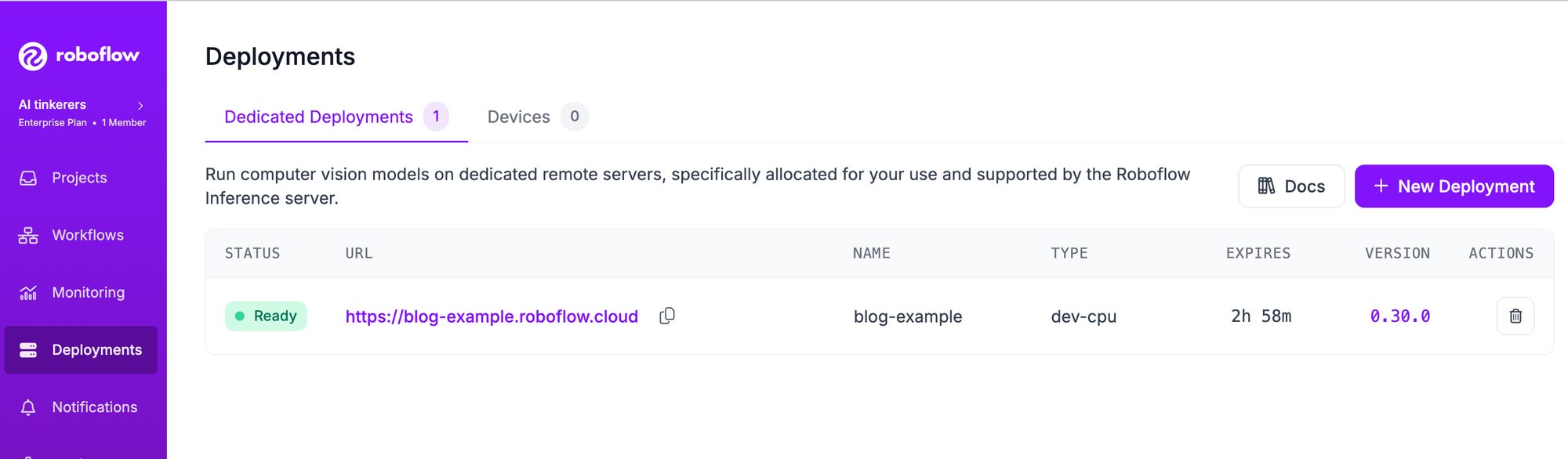The width and height of the screenshot is (1568, 459).
Task: Open the blog-example.roboflow.cloud link
Action: 492,316
